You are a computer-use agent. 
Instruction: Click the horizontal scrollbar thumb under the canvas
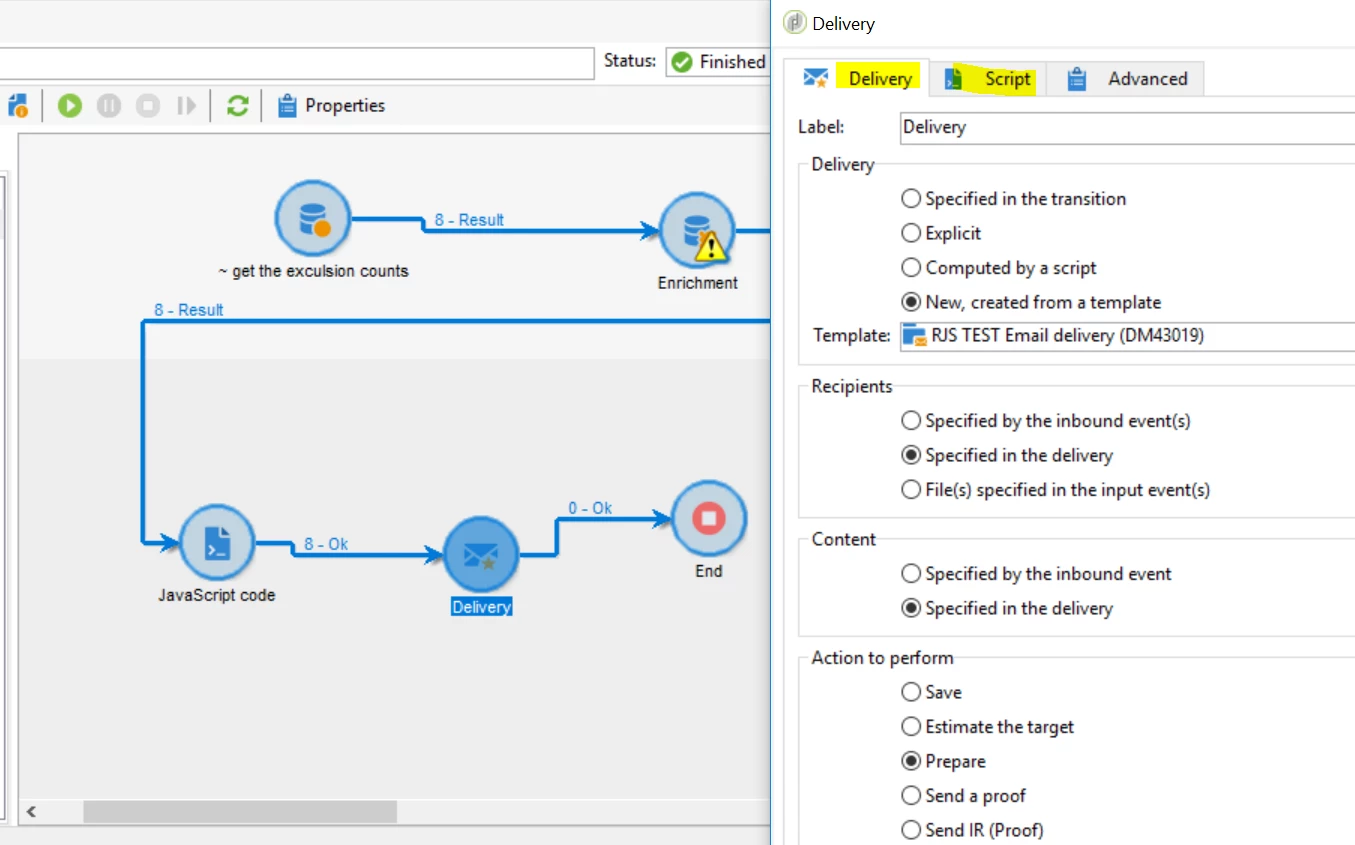click(x=240, y=811)
